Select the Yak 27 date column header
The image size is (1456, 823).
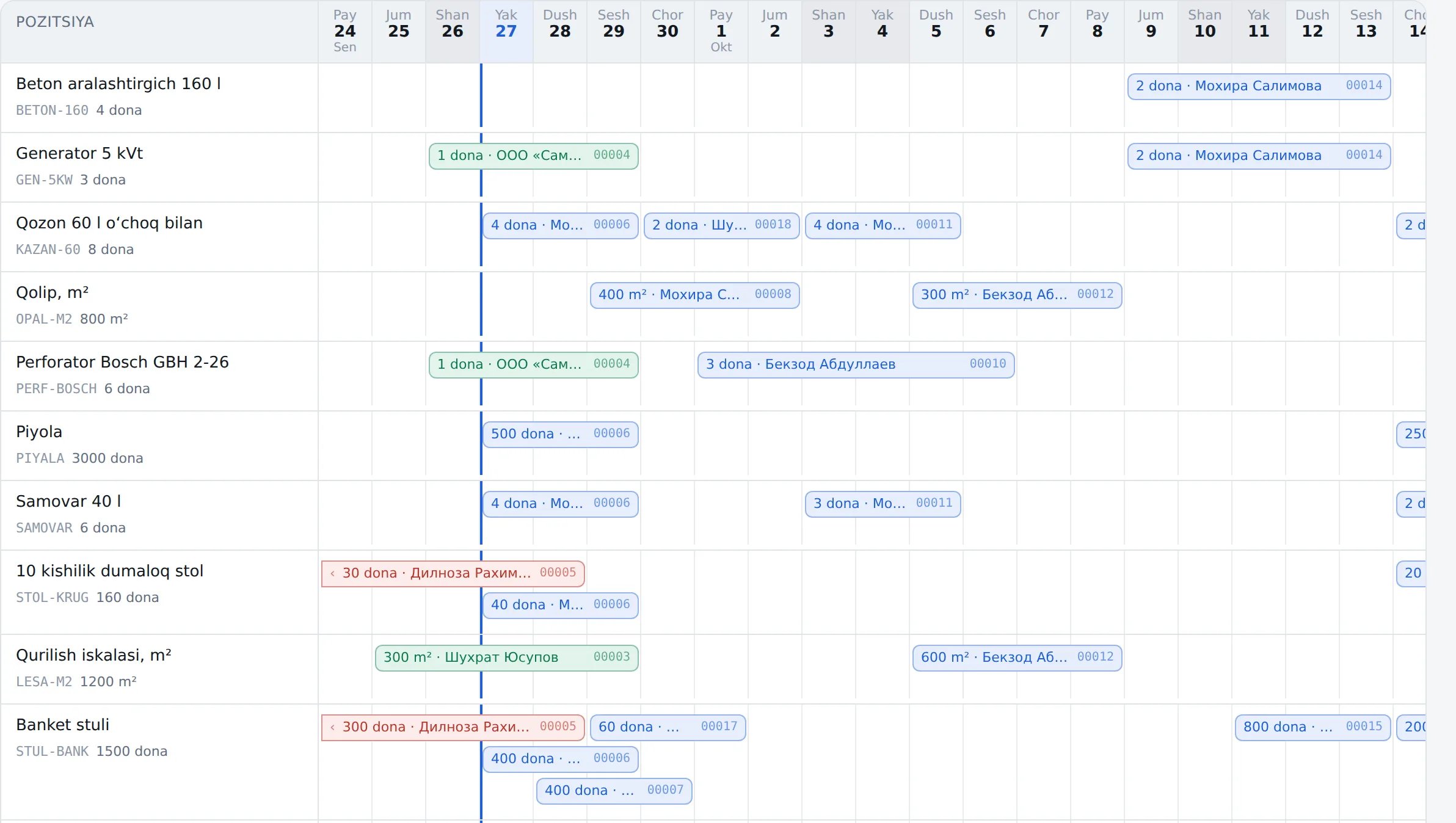506,31
